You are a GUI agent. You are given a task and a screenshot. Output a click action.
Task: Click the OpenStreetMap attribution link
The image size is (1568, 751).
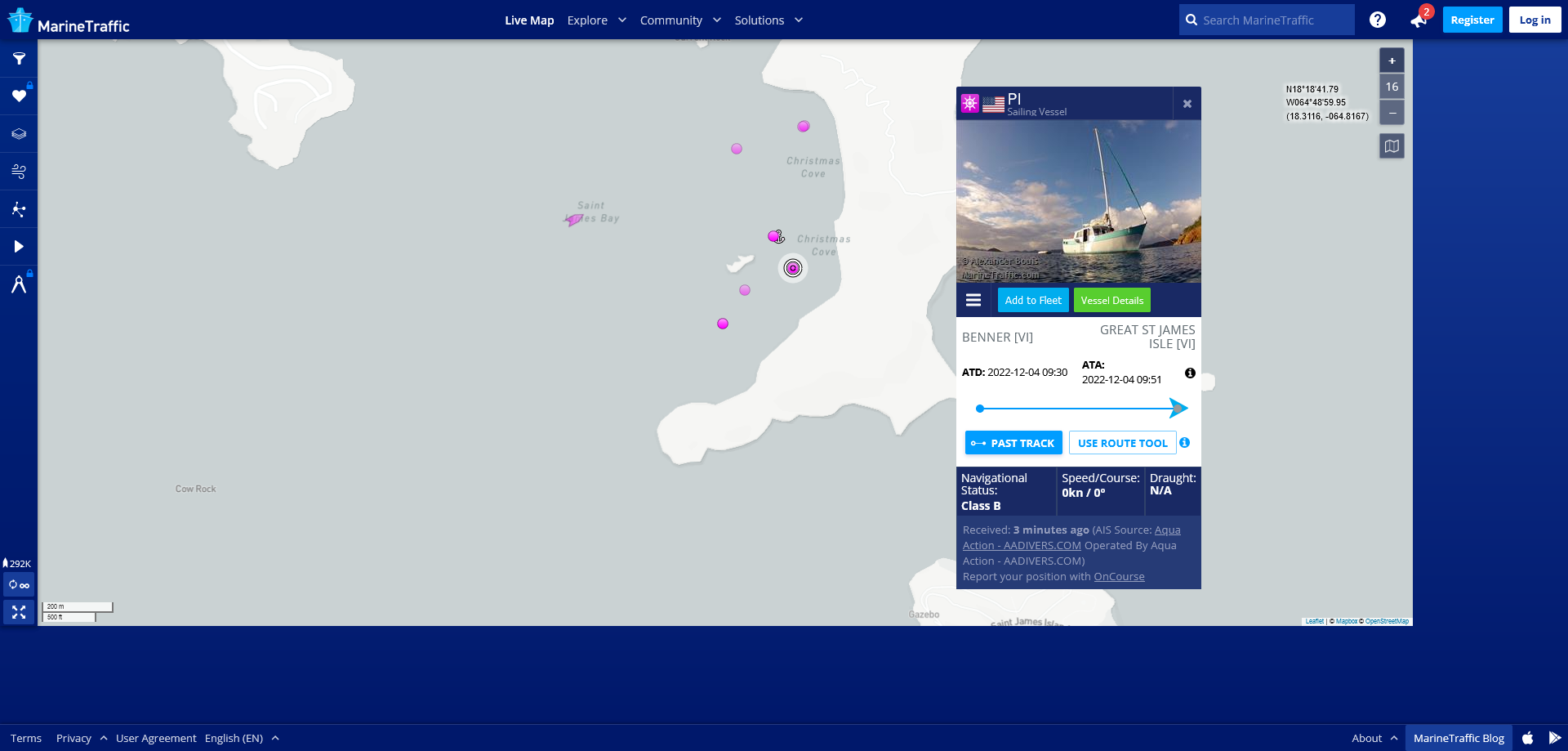1387,621
